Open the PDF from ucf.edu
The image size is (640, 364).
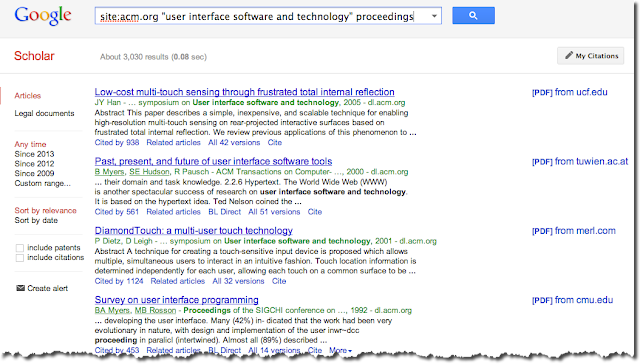point(570,92)
